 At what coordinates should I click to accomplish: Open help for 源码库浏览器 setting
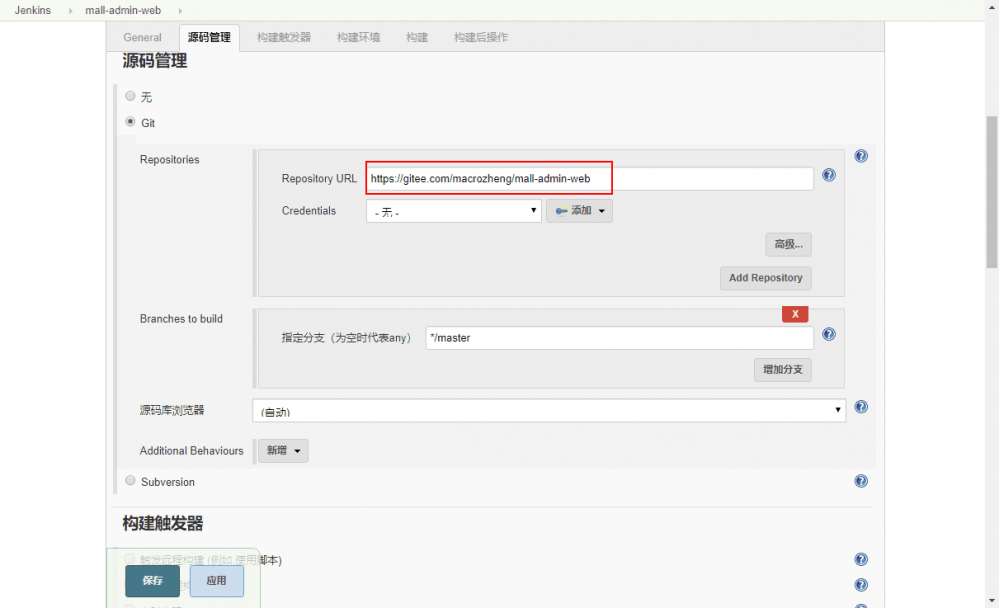(860, 407)
